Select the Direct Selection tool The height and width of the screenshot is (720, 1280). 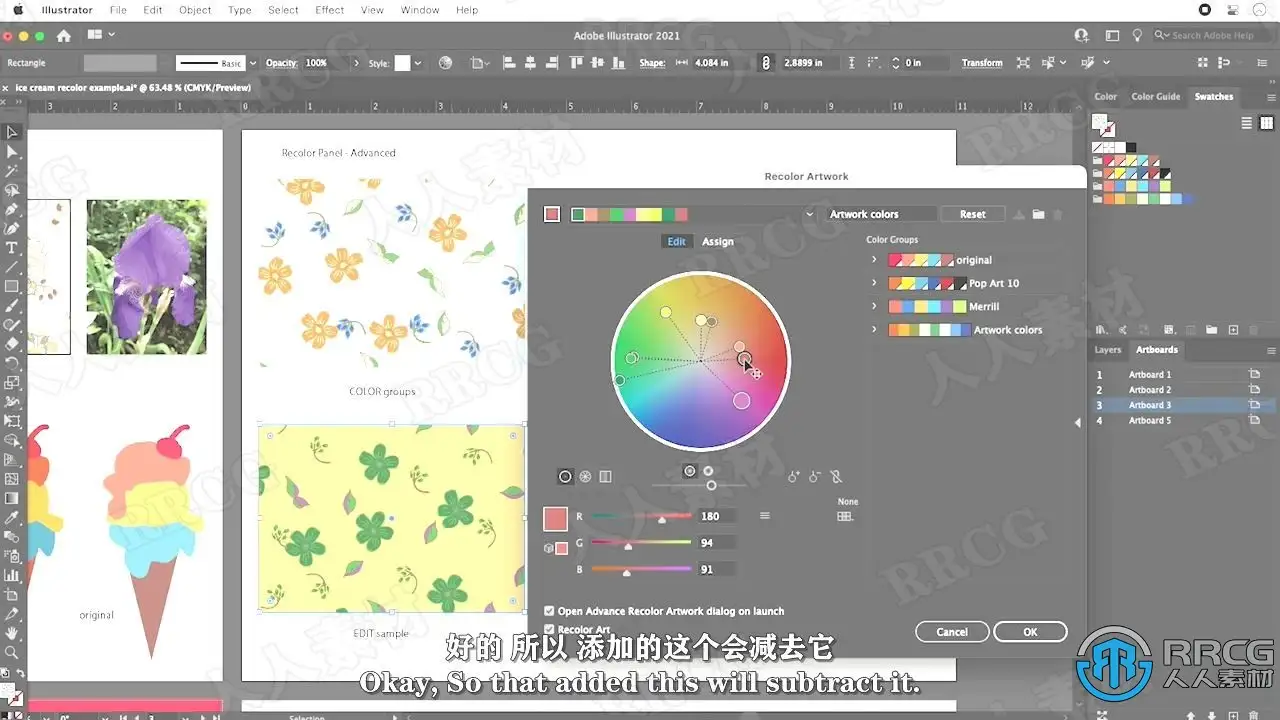12,151
